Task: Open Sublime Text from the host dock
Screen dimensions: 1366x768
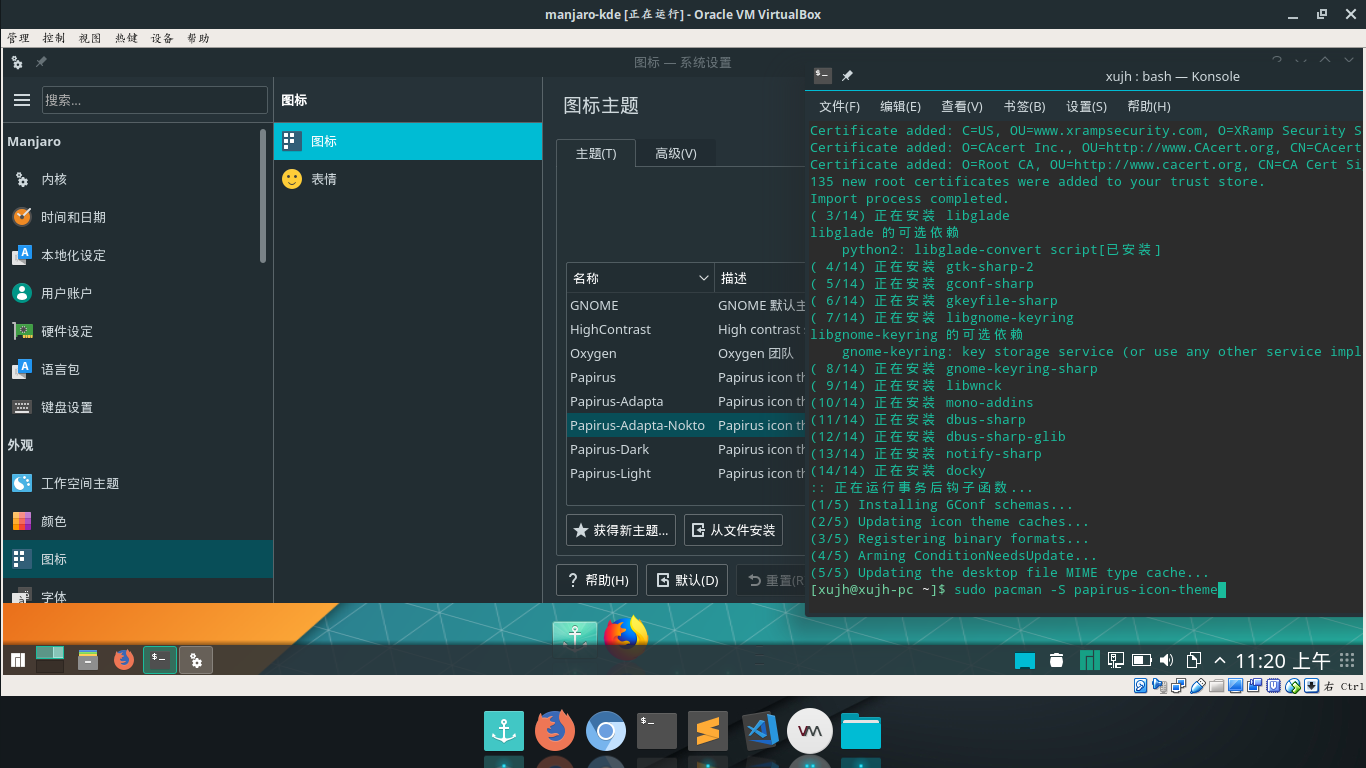Action: [x=708, y=731]
